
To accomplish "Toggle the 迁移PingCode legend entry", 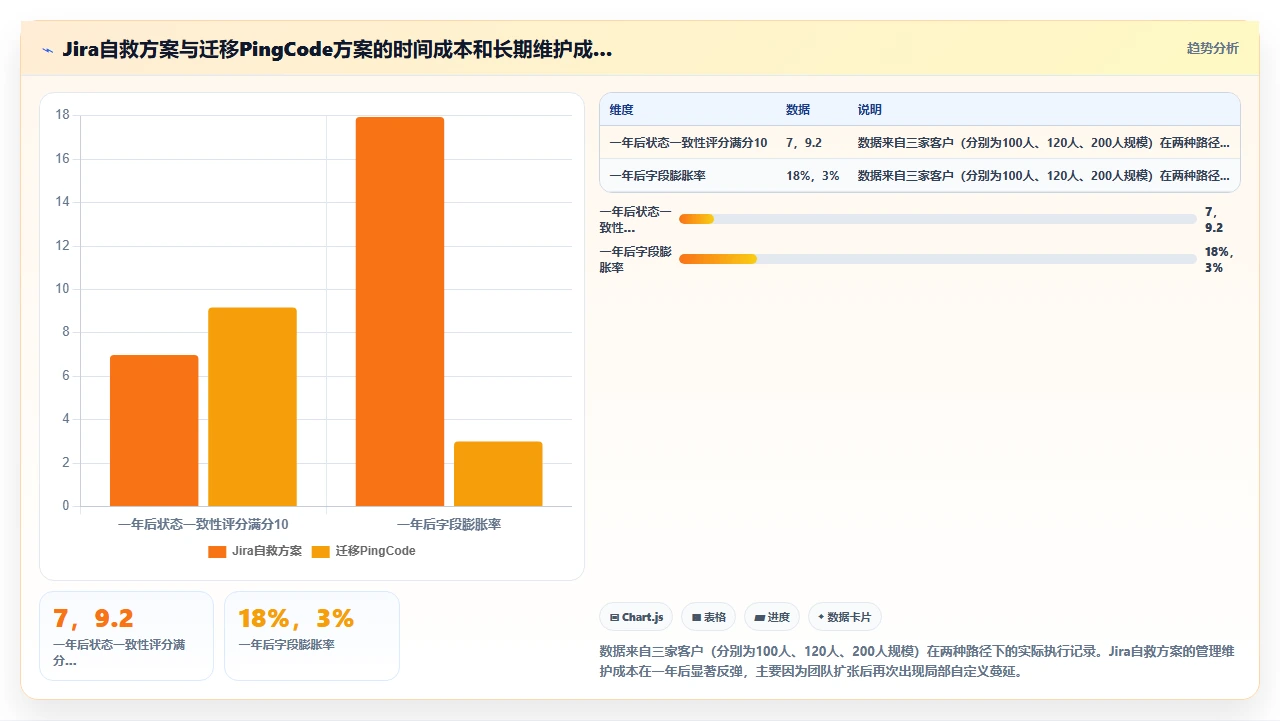I will [363, 551].
